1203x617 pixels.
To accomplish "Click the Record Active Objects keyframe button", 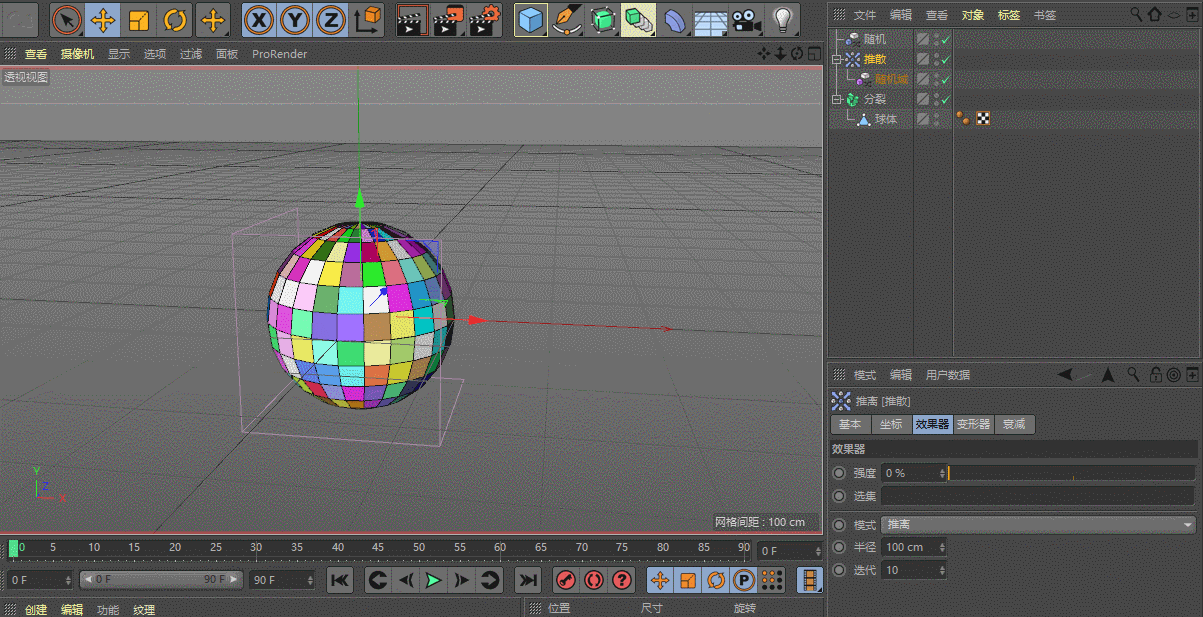I will click(566, 580).
